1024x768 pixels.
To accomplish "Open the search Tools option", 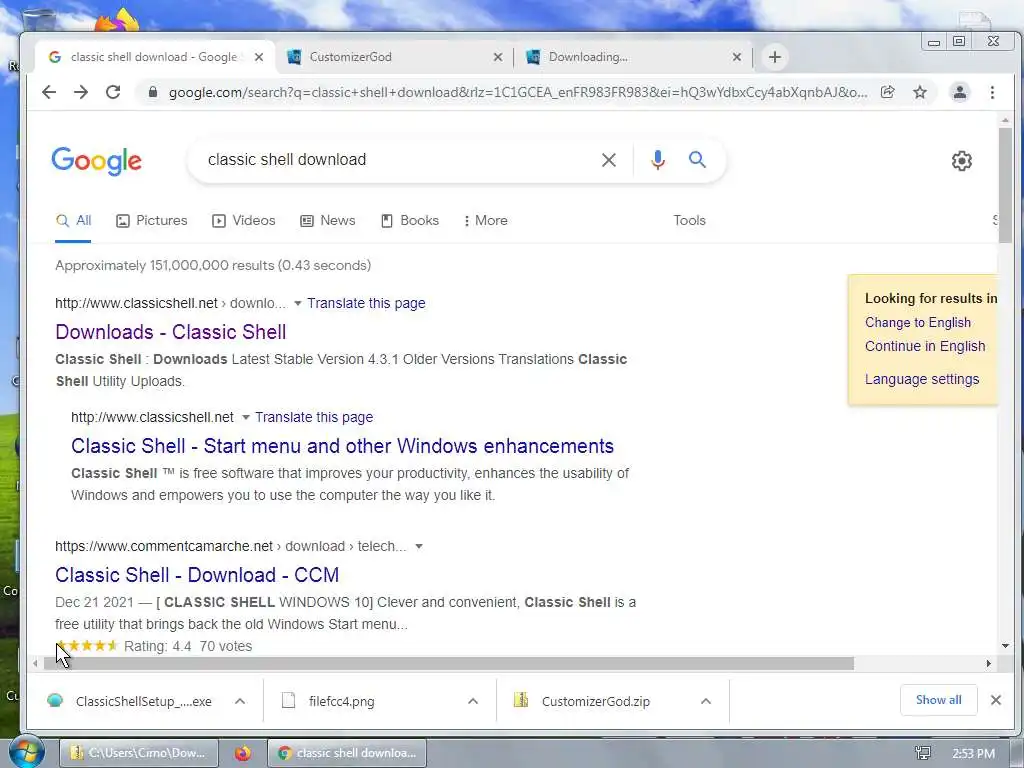I will pos(690,221).
